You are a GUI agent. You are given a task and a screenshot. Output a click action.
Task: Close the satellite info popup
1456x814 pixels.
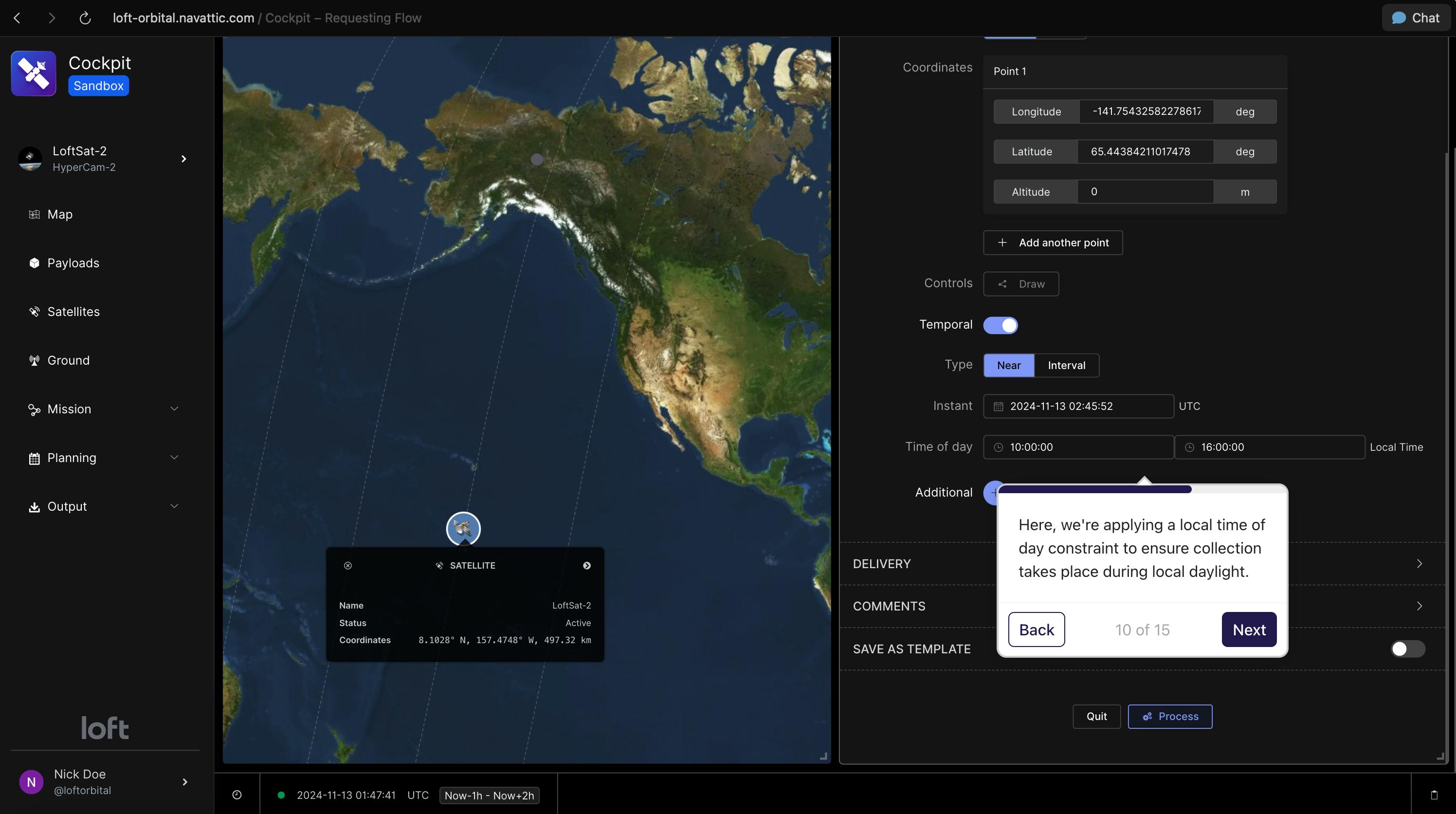347,565
